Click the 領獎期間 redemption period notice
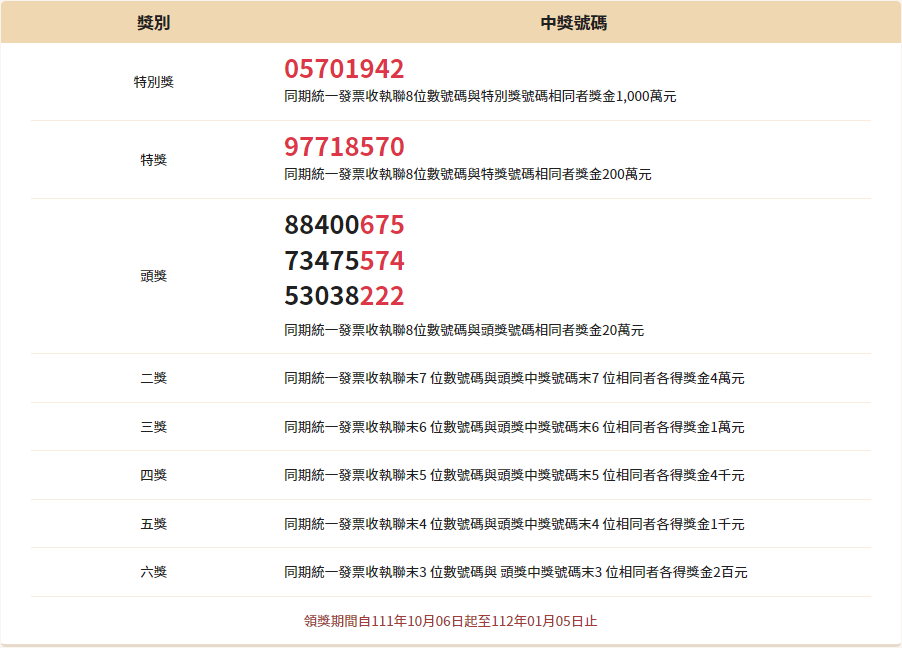Screen dimensions: 902x648 pyautogui.click(x=451, y=621)
